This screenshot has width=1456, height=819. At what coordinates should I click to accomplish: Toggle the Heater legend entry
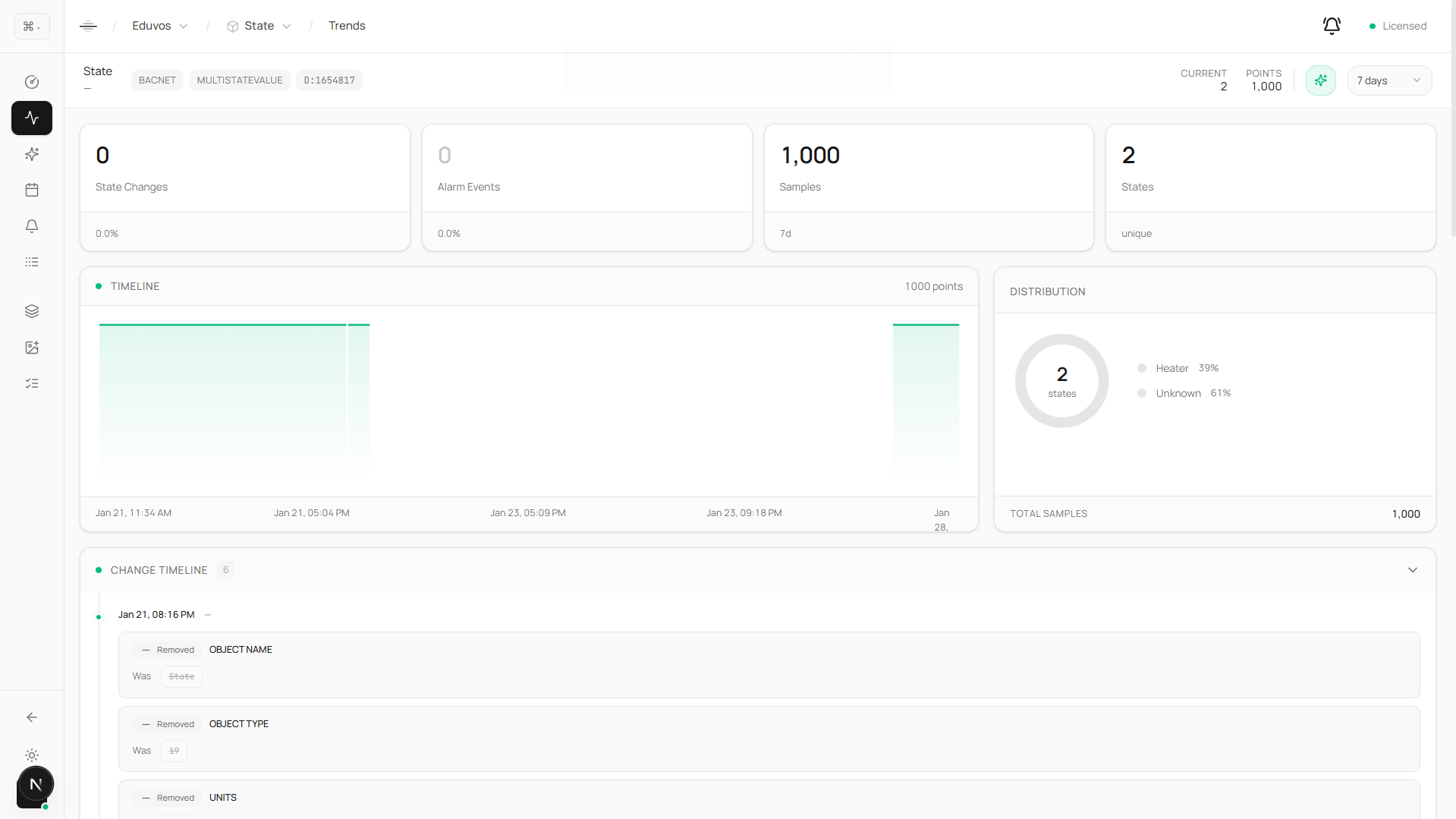point(1171,368)
